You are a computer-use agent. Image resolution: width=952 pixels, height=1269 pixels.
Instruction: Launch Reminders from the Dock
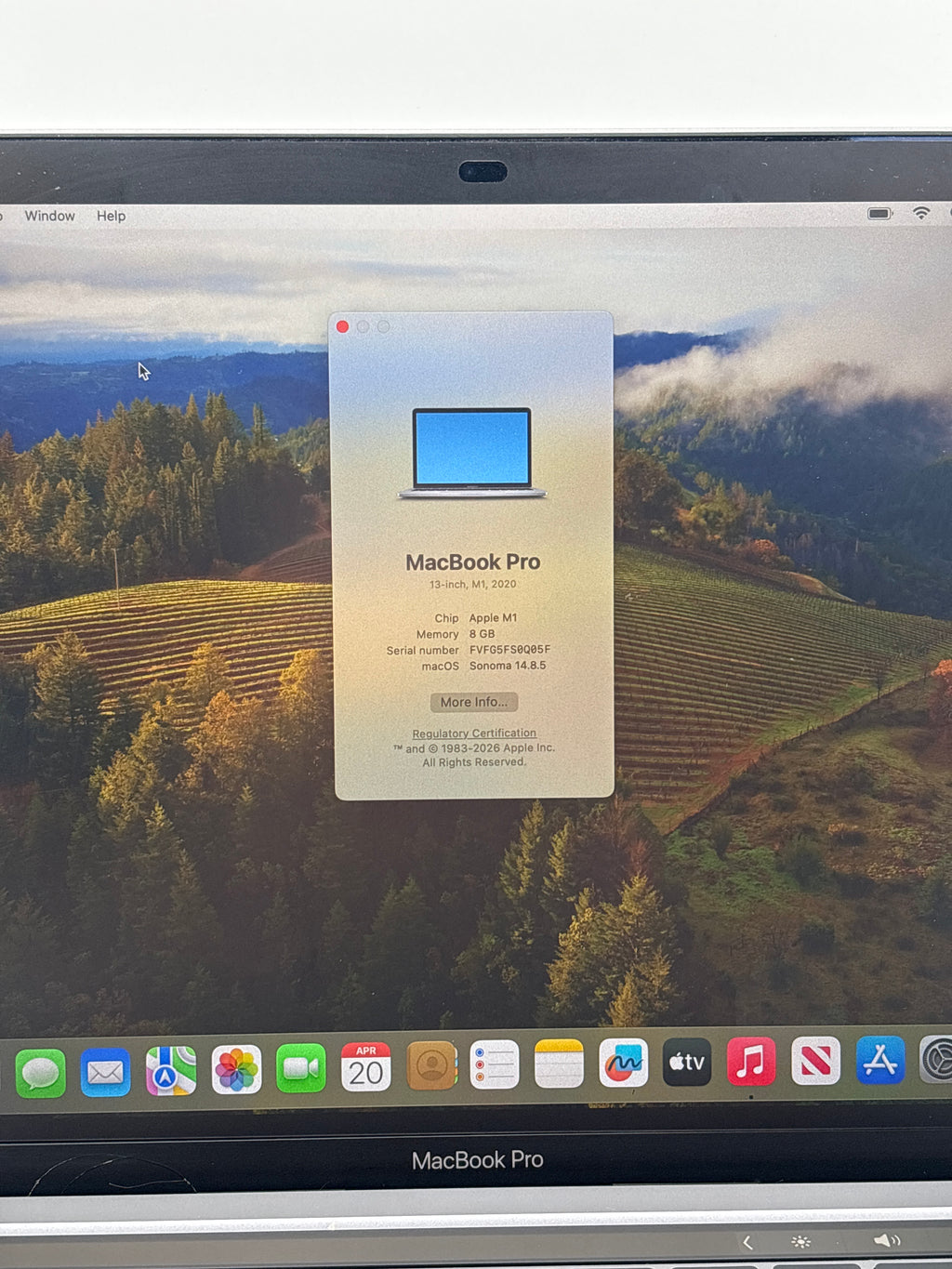point(495,1064)
